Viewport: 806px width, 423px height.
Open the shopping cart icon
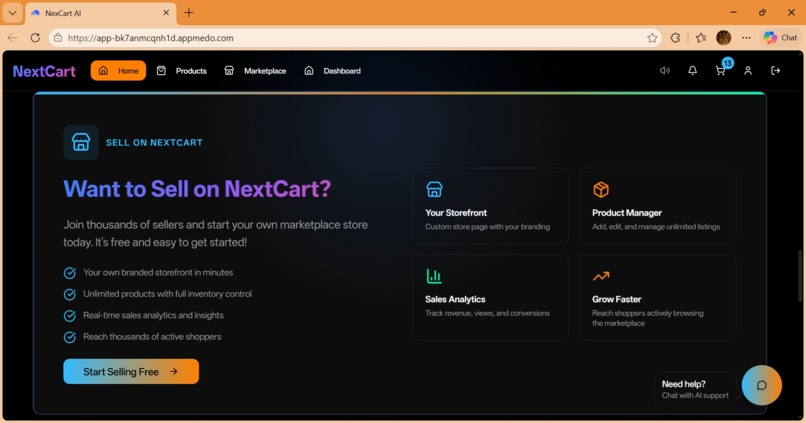pyautogui.click(x=720, y=71)
